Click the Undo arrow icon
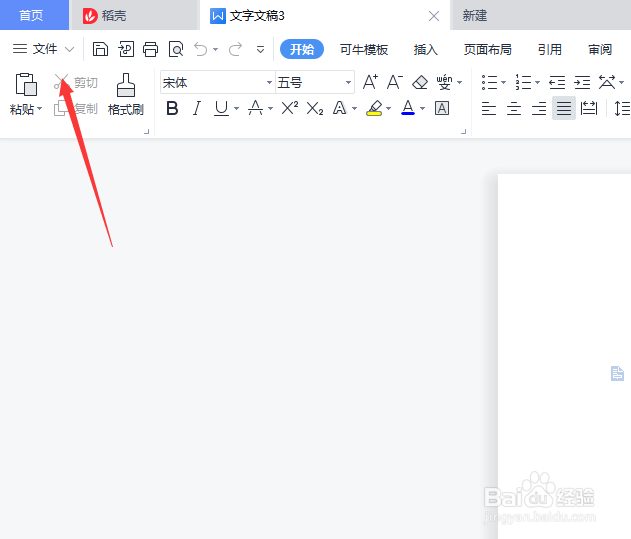631x539 pixels. pyautogui.click(x=201, y=50)
